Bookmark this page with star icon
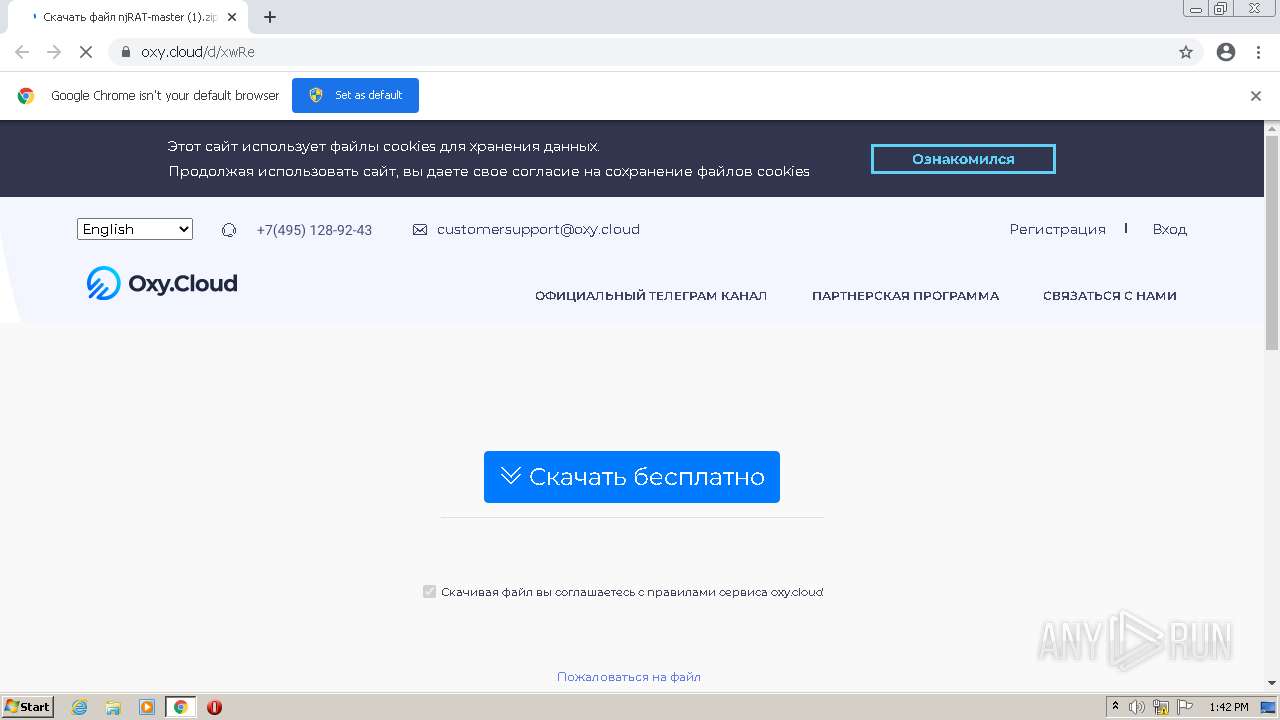This screenshot has height=720, width=1280. tap(1186, 52)
